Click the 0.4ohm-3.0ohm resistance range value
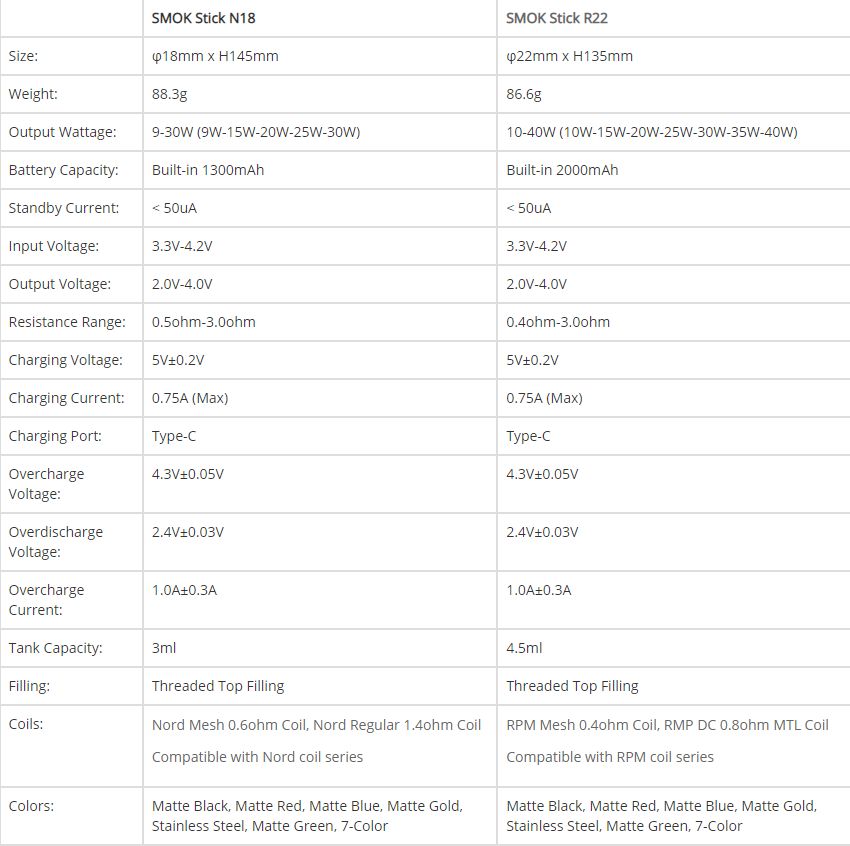The width and height of the screenshot is (850, 846). pos(558,322)
